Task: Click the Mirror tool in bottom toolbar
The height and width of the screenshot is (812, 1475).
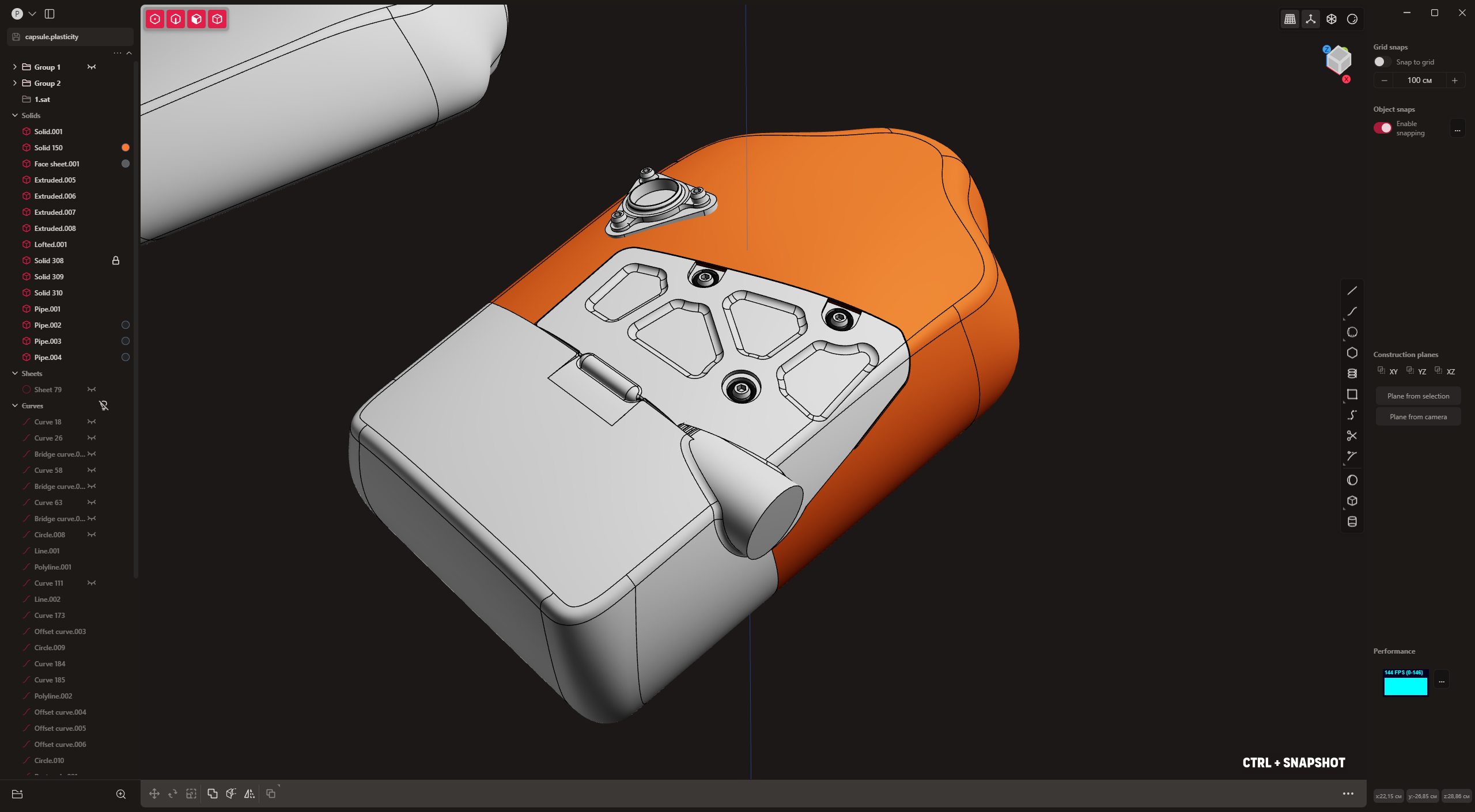Action: [x=249, y=794]
